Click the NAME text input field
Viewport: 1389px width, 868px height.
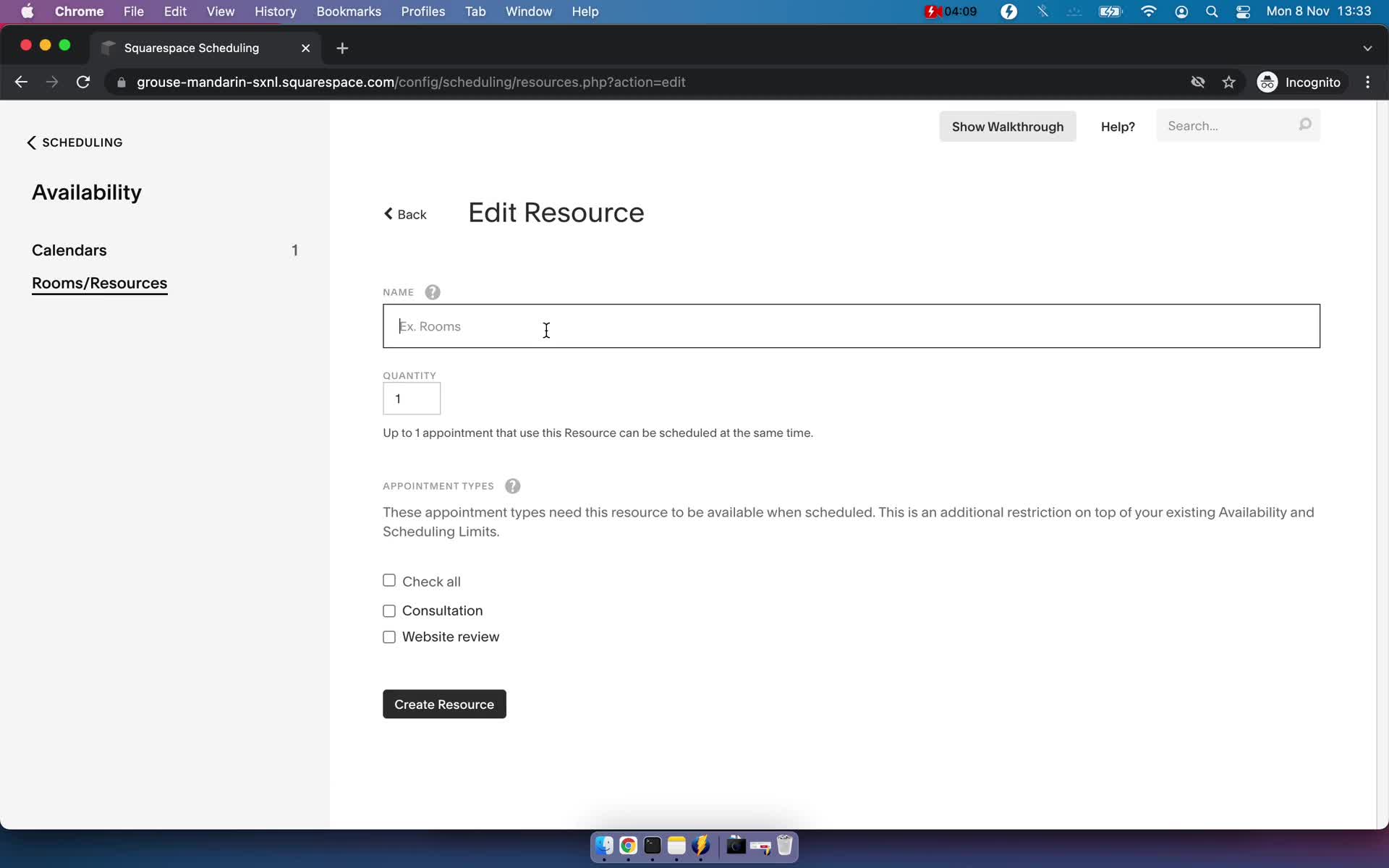click(851, 326)
